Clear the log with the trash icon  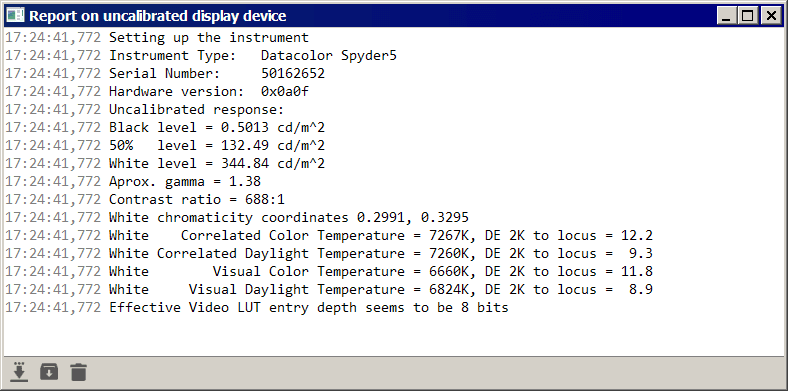tap(78, 372)
